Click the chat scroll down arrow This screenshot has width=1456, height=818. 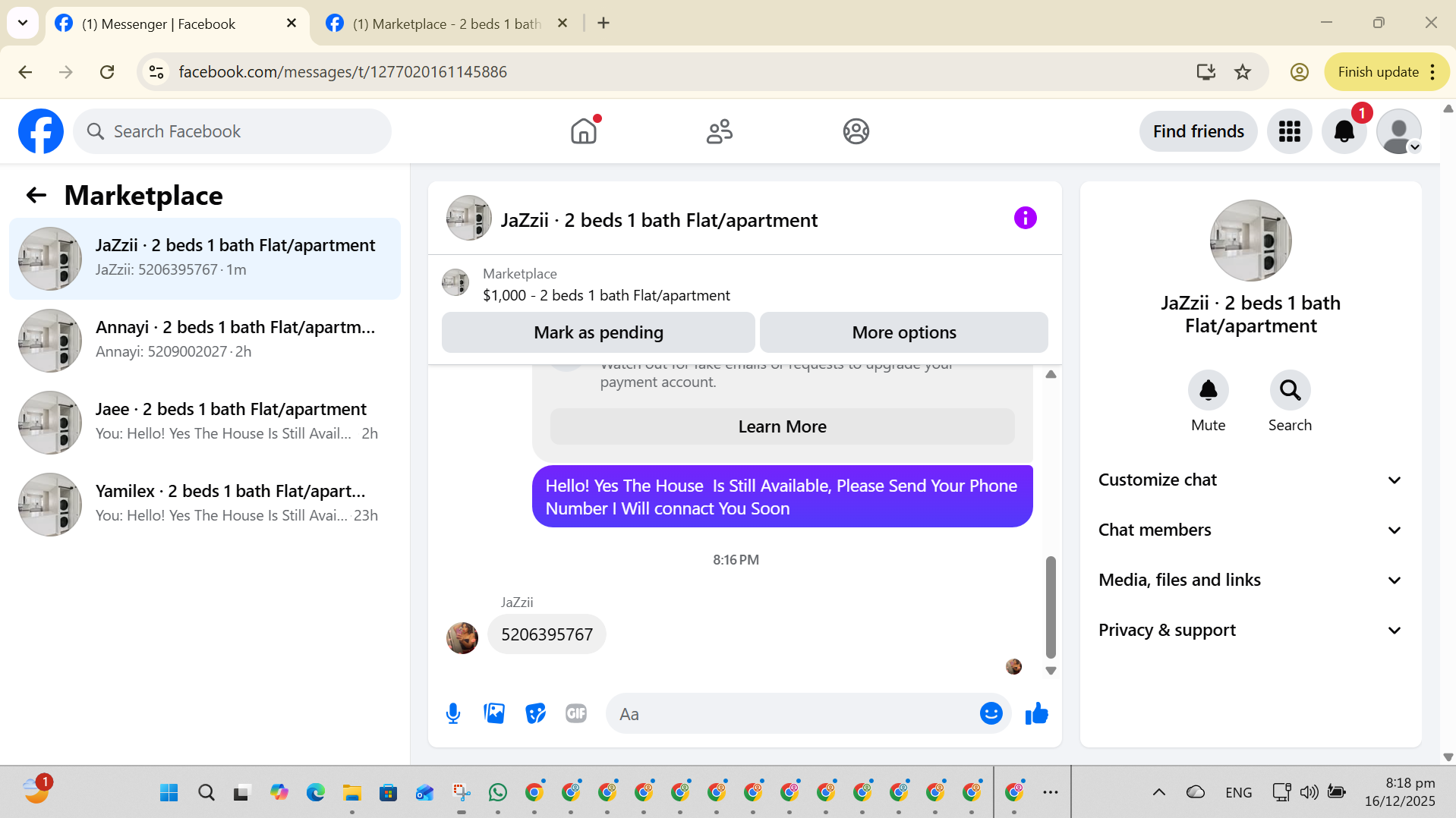click(x=1051, y=671)
